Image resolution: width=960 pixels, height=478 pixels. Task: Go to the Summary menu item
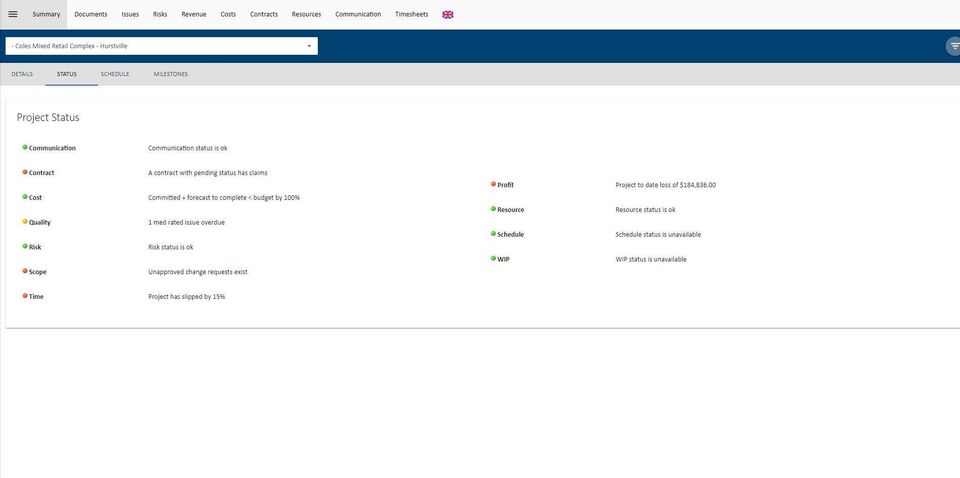click(x=47, y=14)
